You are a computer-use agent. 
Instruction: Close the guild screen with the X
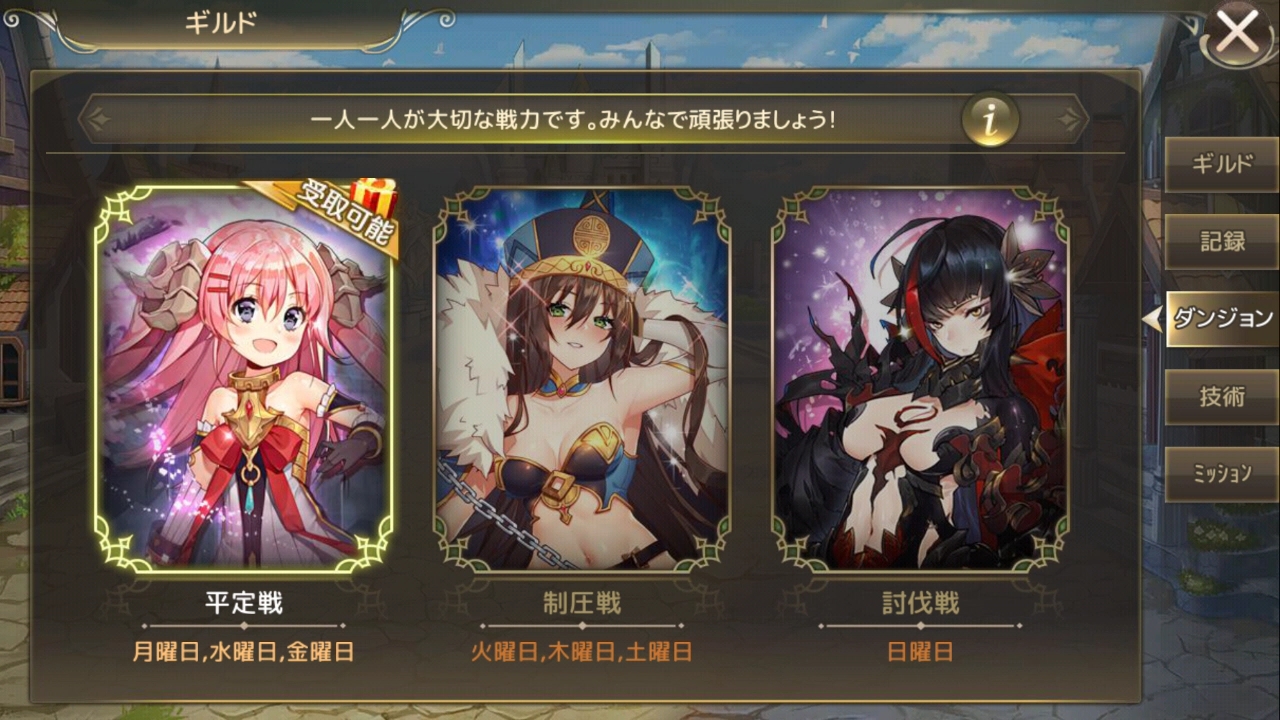(x=1238, y=32)
